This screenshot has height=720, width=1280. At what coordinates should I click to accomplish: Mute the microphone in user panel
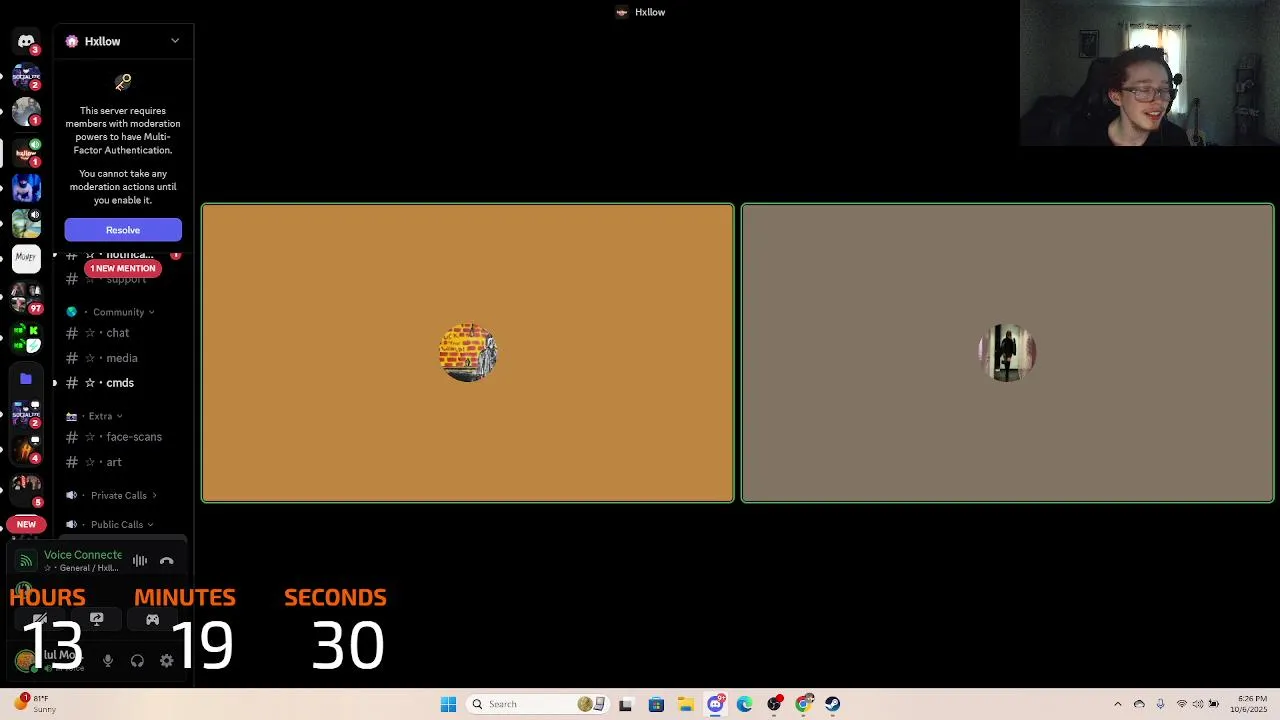(x=108, y=661)
